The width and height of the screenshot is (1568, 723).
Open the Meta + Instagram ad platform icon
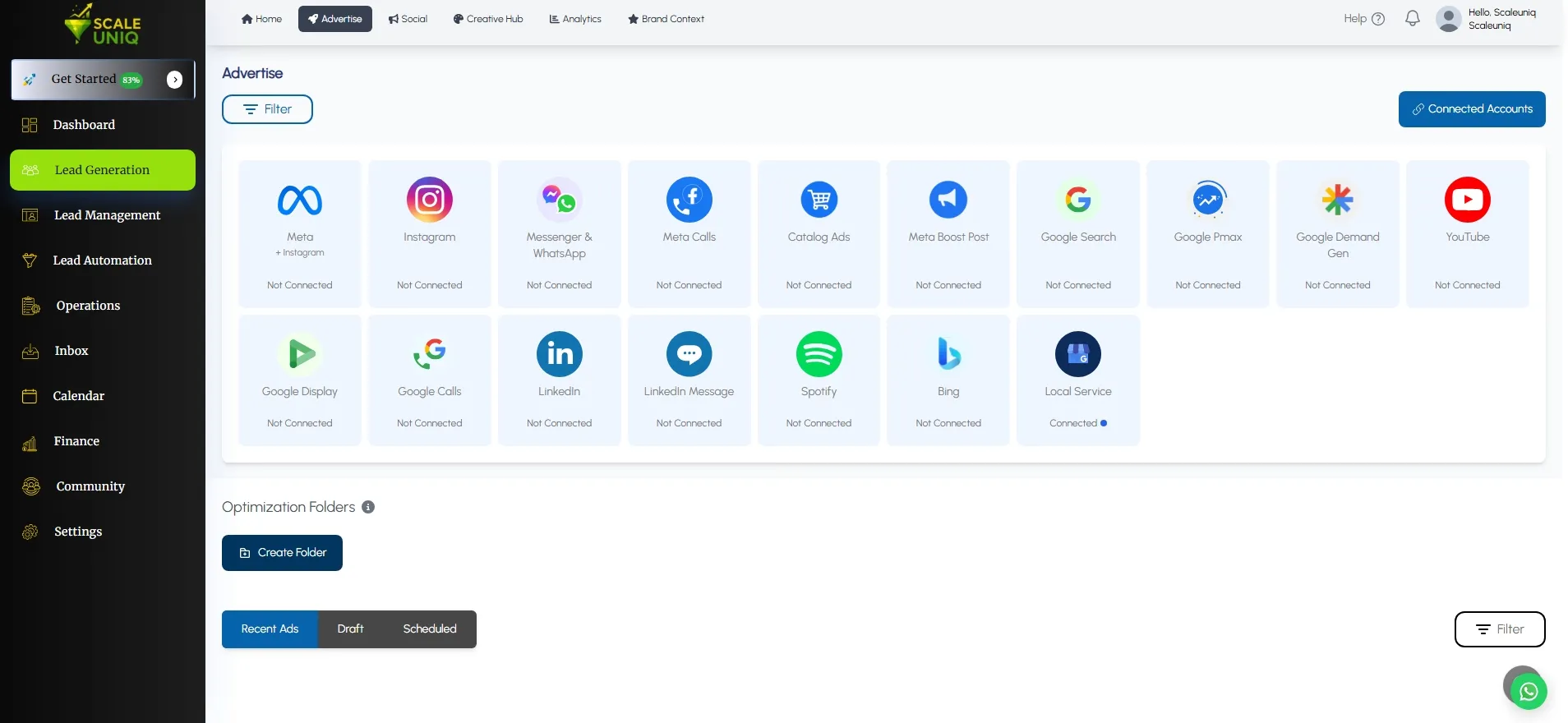(x=300, y=200)
